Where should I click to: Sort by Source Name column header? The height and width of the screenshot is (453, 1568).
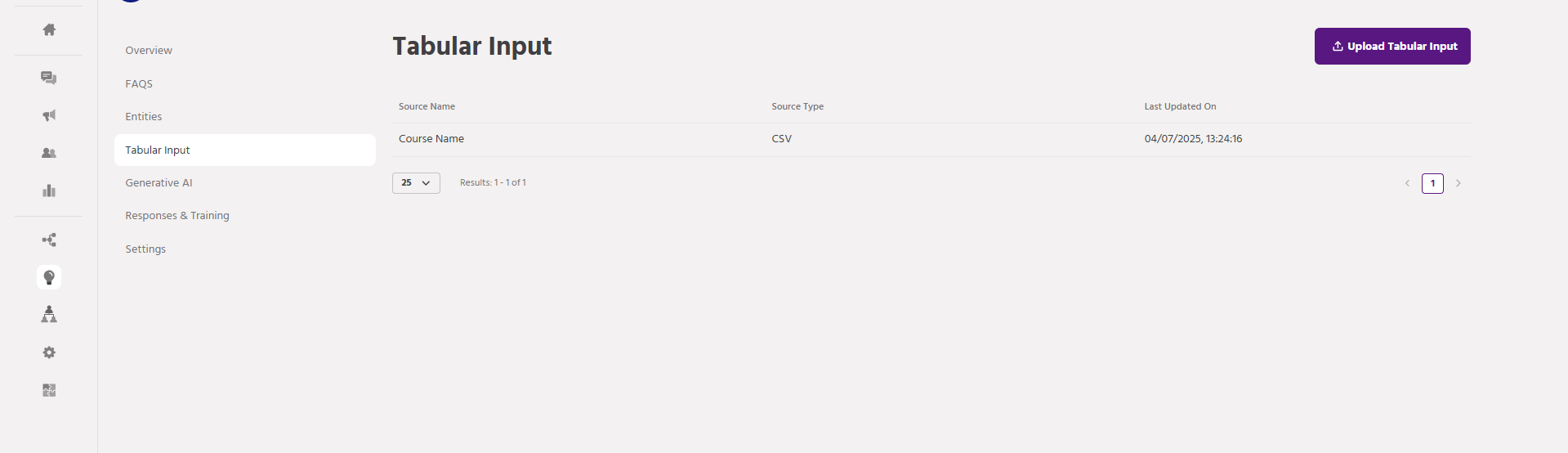coord(427,106)
